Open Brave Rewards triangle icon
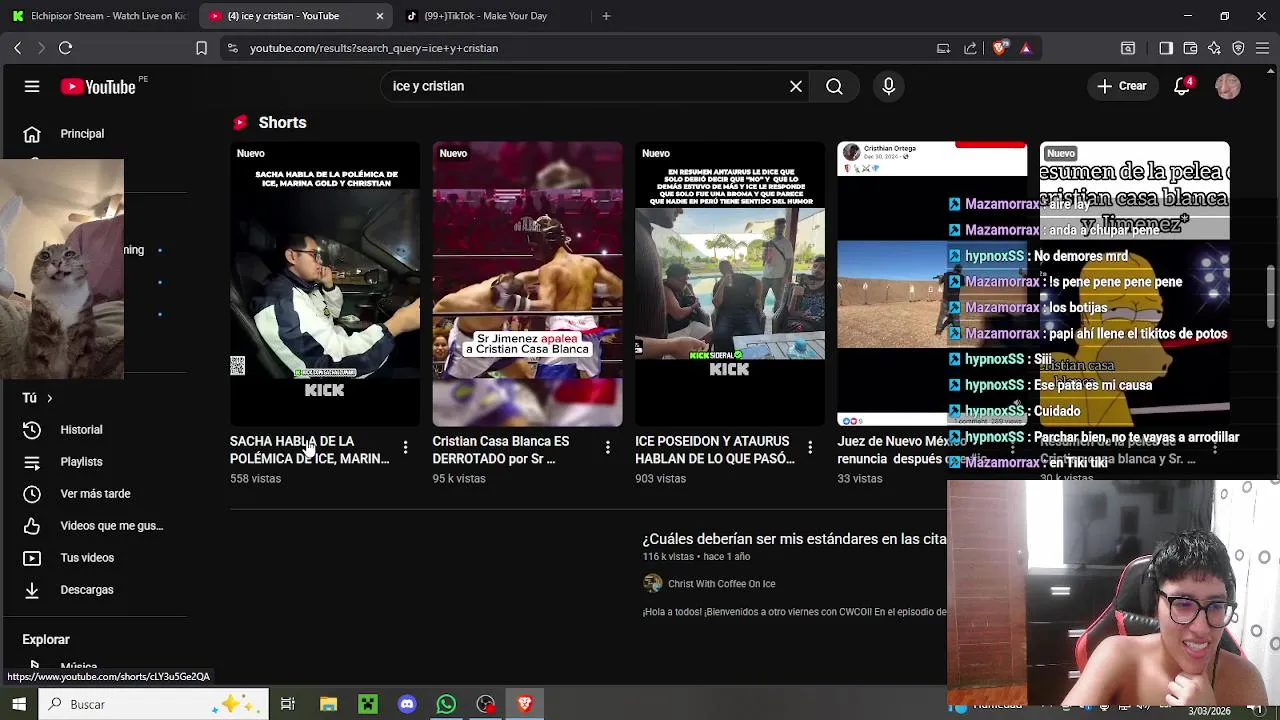Screen dimensions: 1280x720 pos(1025,48)
